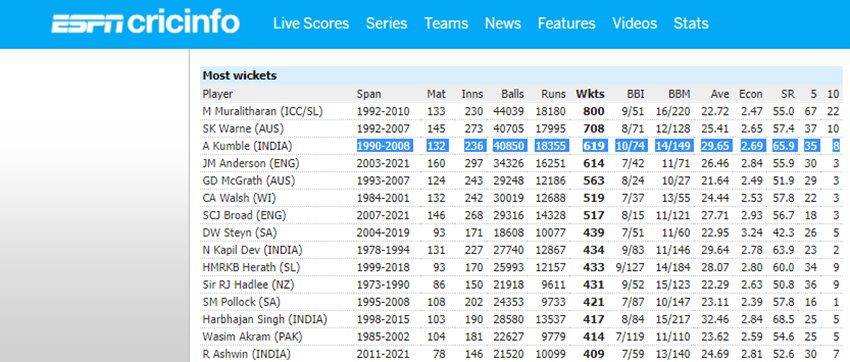Screen dimensions: 850x362
Task: Open M Muralitharan (ICC/SL) player link
Action: 262,112
